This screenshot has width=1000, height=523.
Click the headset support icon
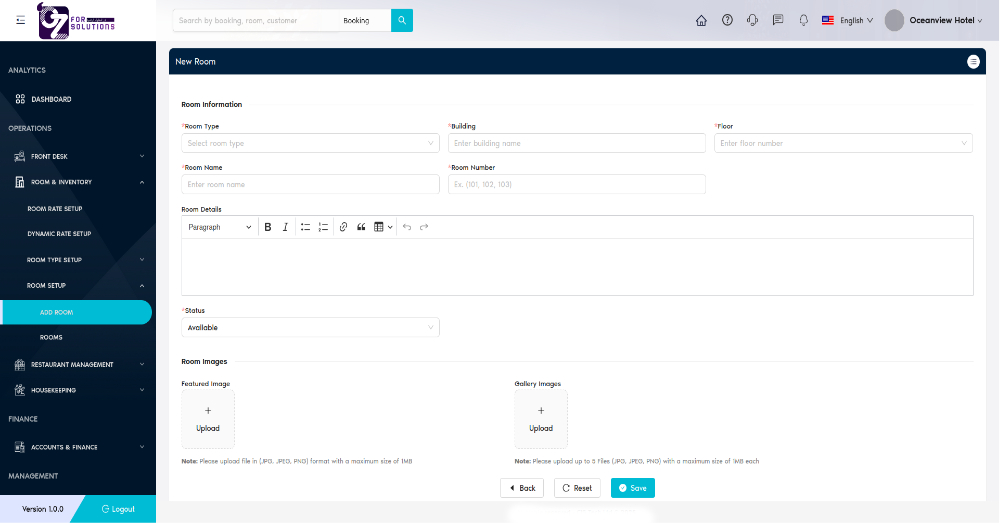click(x=753, y=20)
